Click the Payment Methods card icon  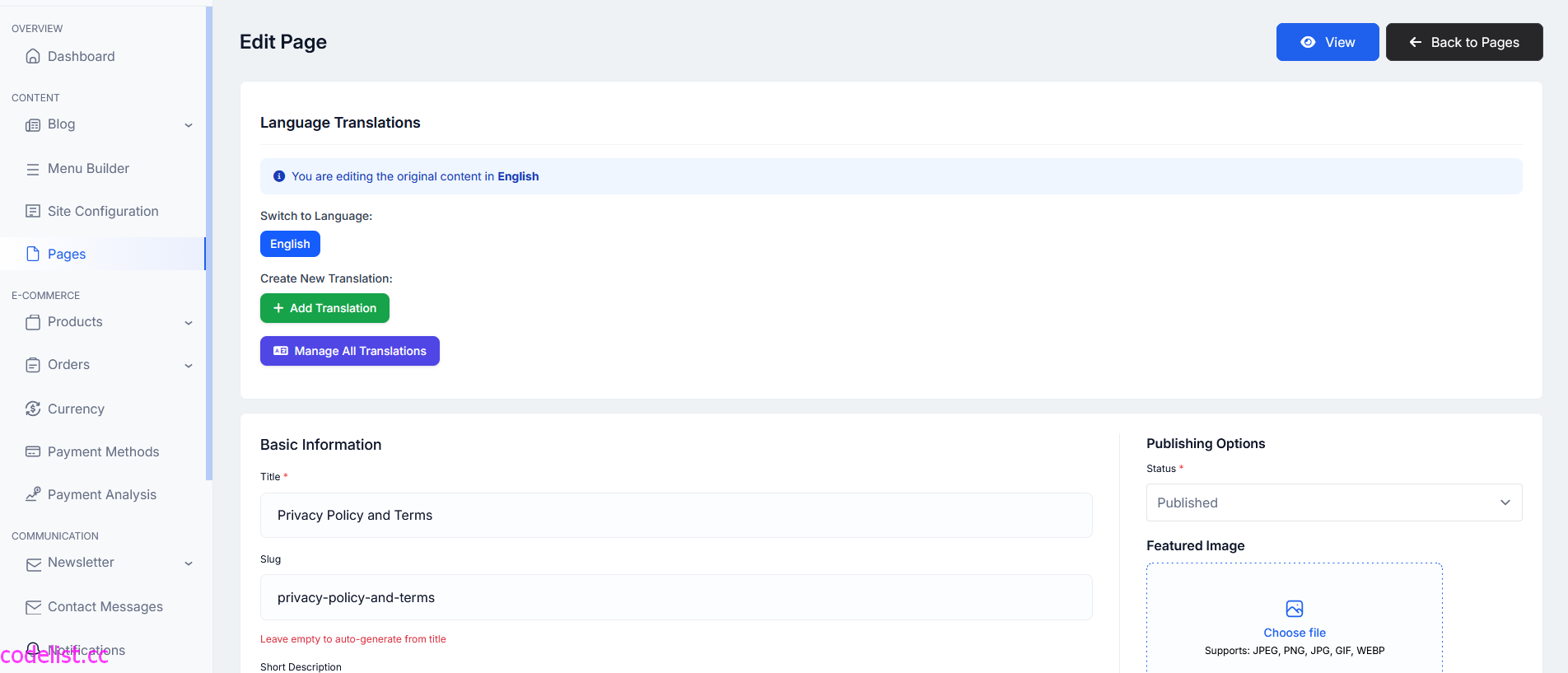tap(33, 451)
